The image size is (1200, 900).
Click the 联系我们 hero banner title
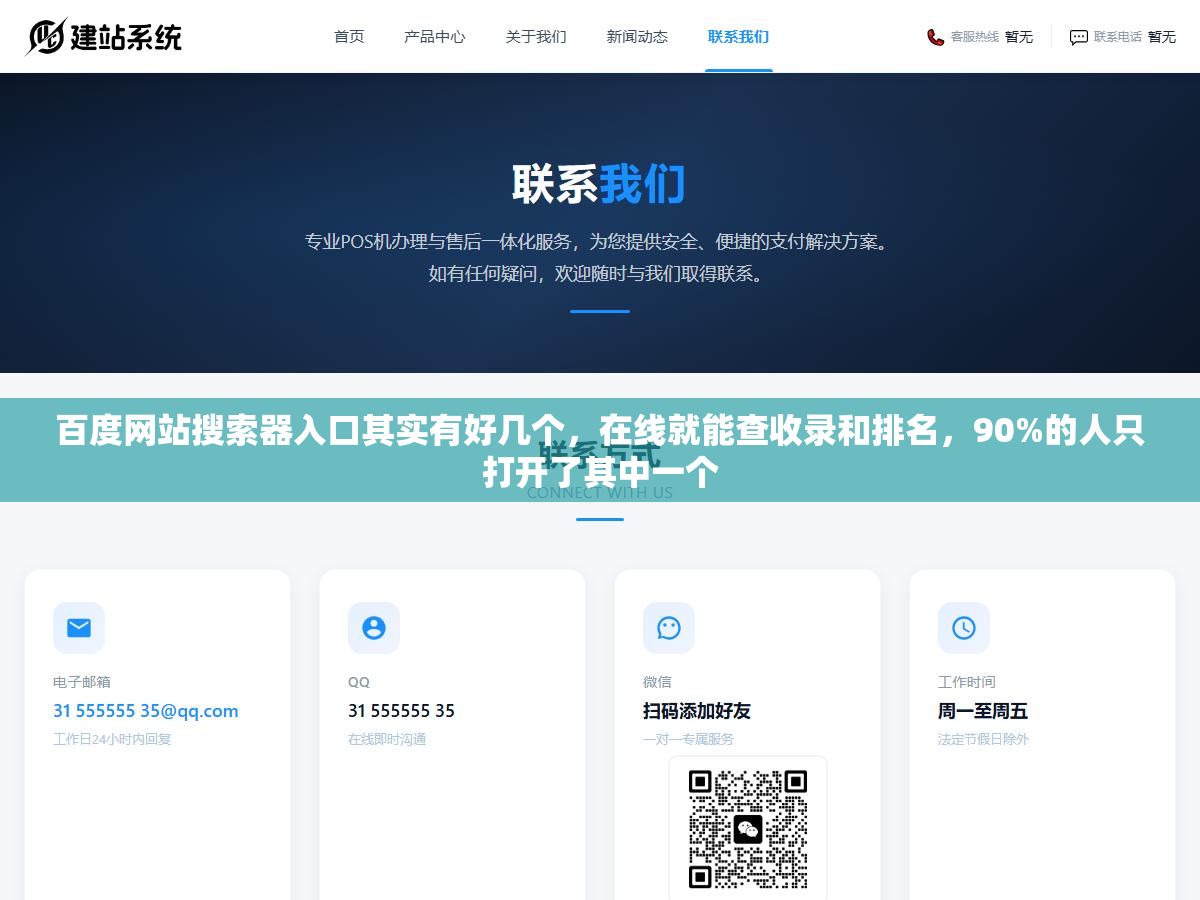(599, 185)
